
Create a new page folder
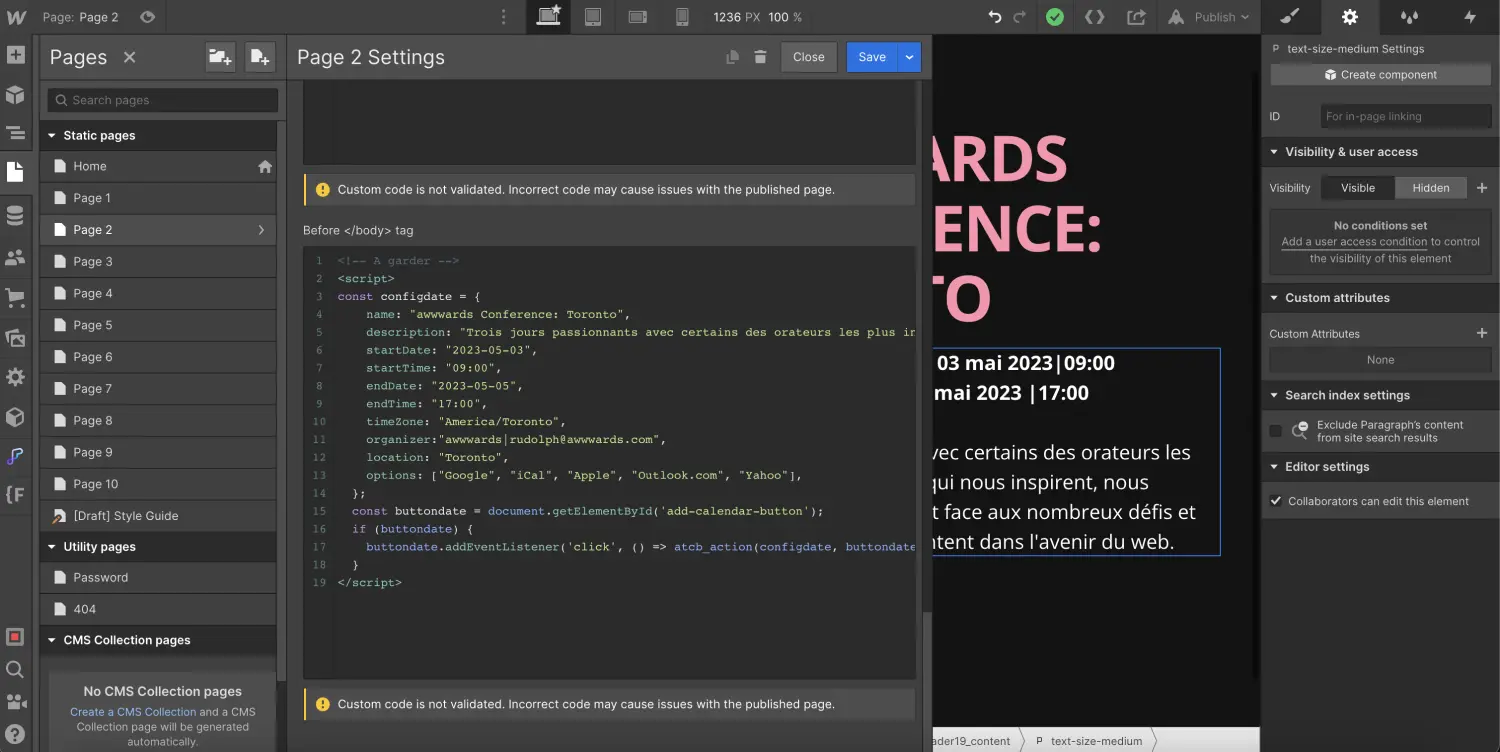pos(220,57)
